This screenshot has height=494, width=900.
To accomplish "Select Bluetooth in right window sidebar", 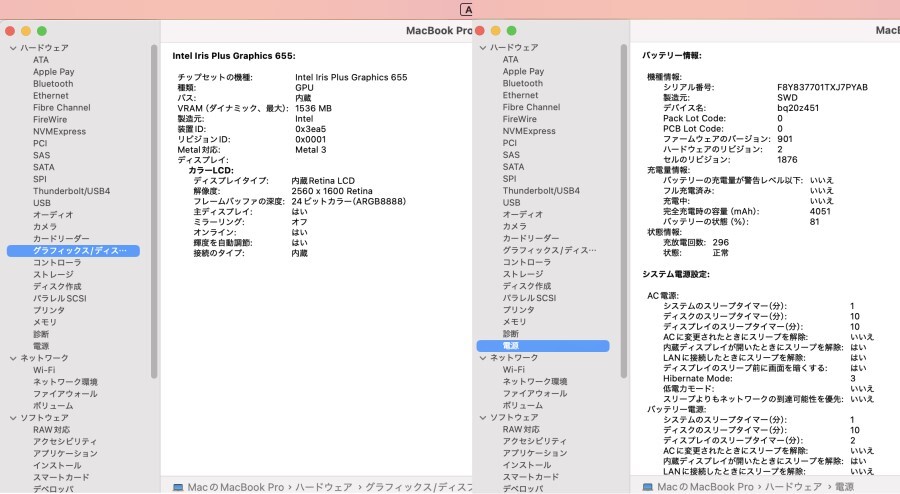I will (x=522, y=83).
